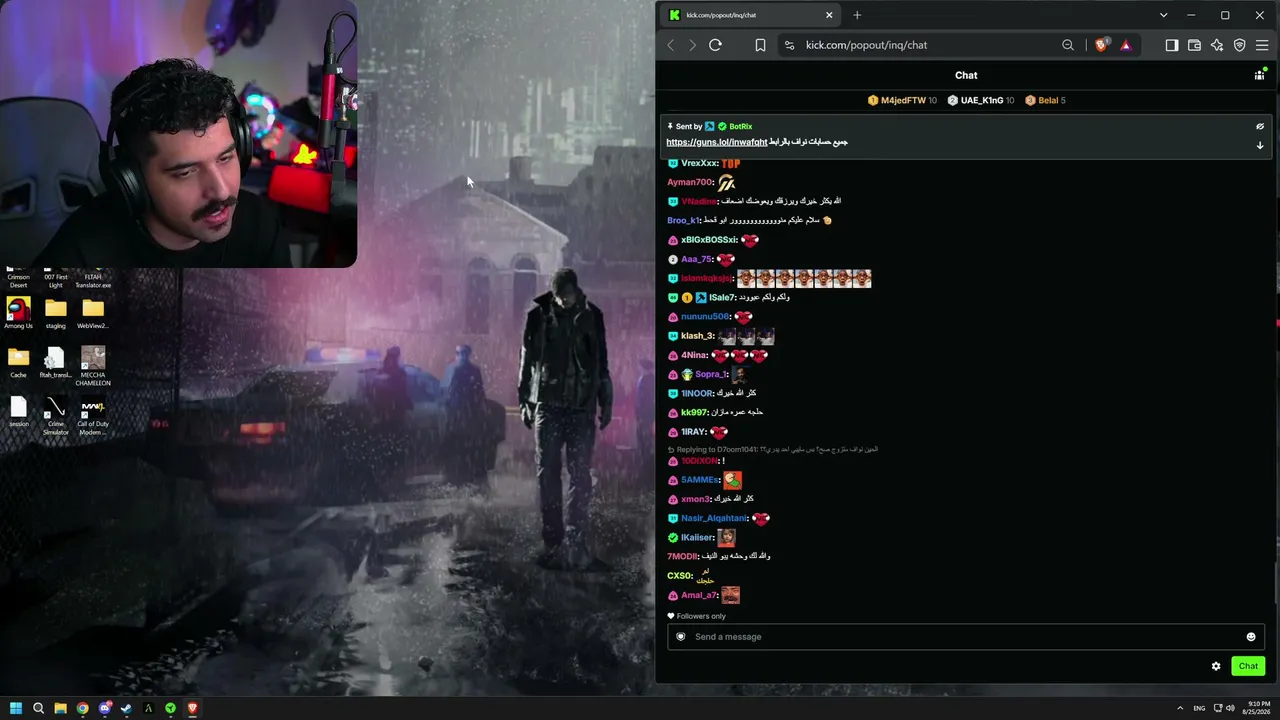Viewport: 1280px width, 720px height.
Task: Select MECCHA CHAMELEON desktop shortcut
Action: [93, 367]
